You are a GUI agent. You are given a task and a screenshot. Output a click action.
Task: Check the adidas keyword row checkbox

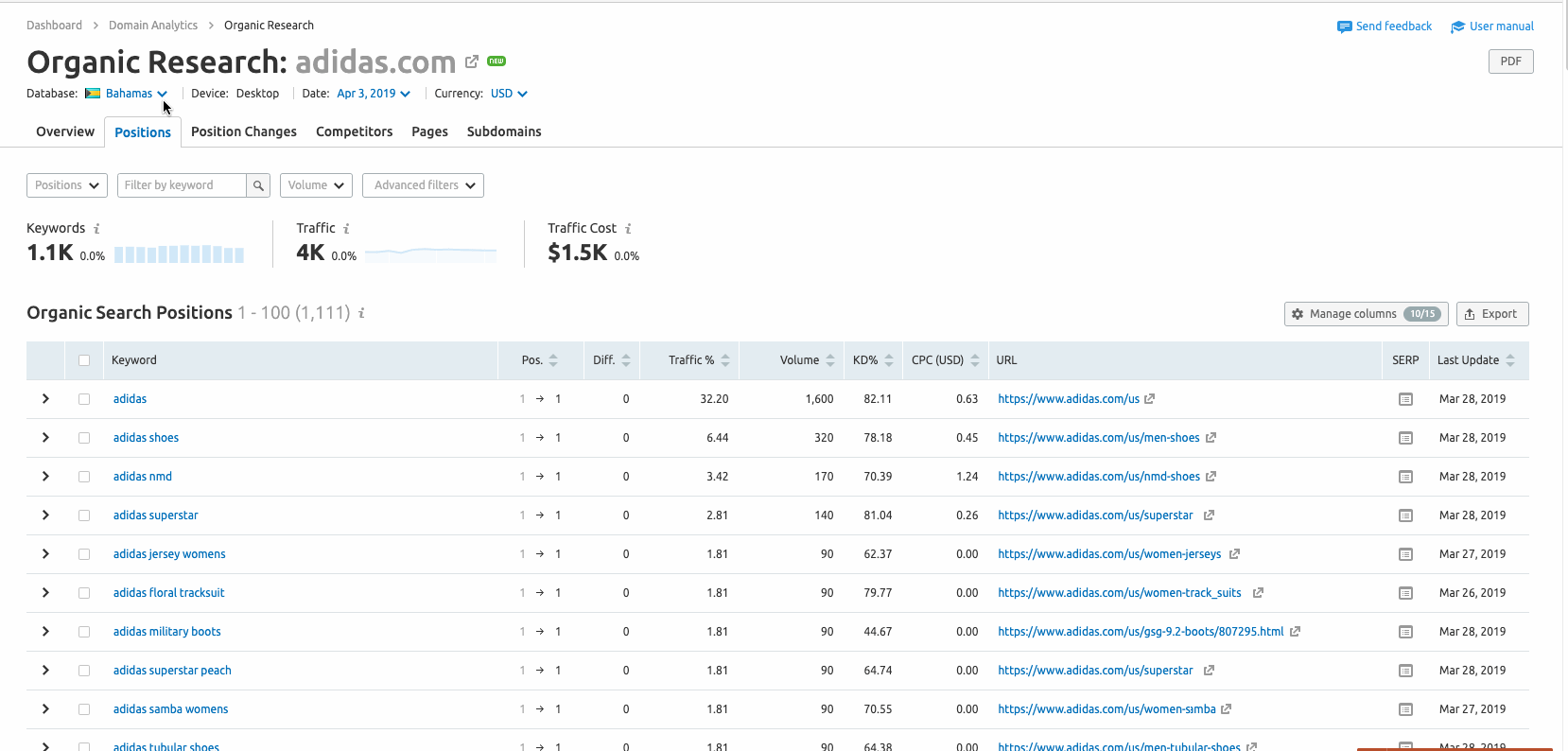[x=84, y=399]
